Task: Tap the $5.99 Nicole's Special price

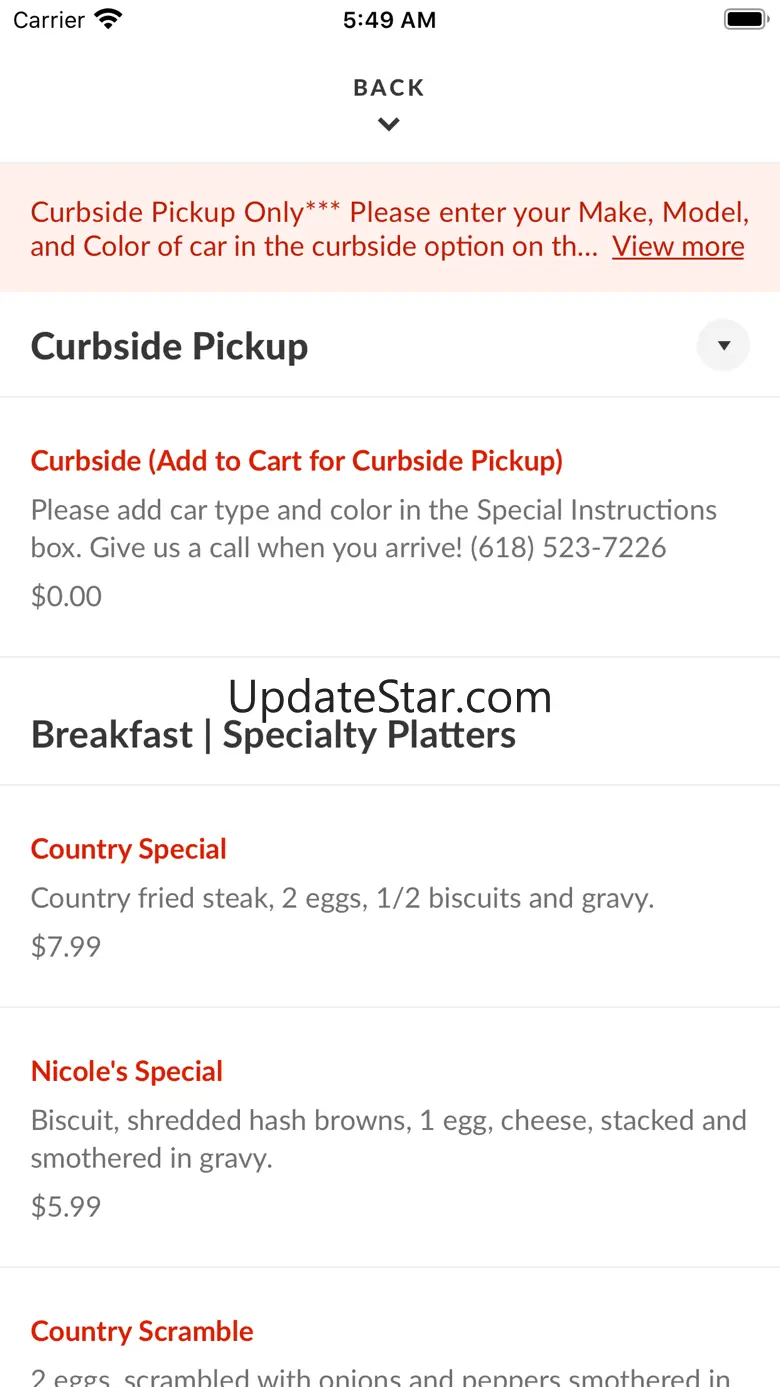Action: coord(66,1206)
